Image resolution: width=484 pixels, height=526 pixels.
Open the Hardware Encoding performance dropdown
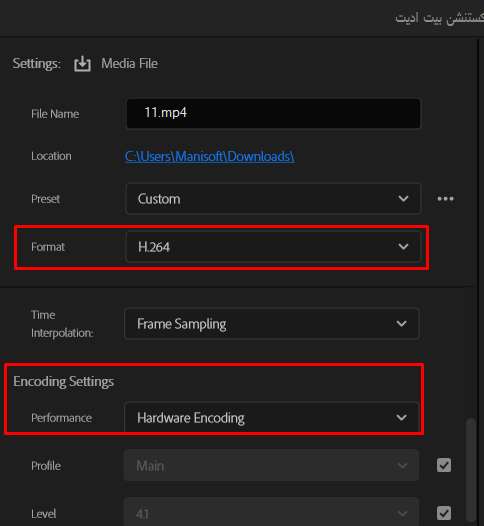pyautogui.click(x=271, y=417)
